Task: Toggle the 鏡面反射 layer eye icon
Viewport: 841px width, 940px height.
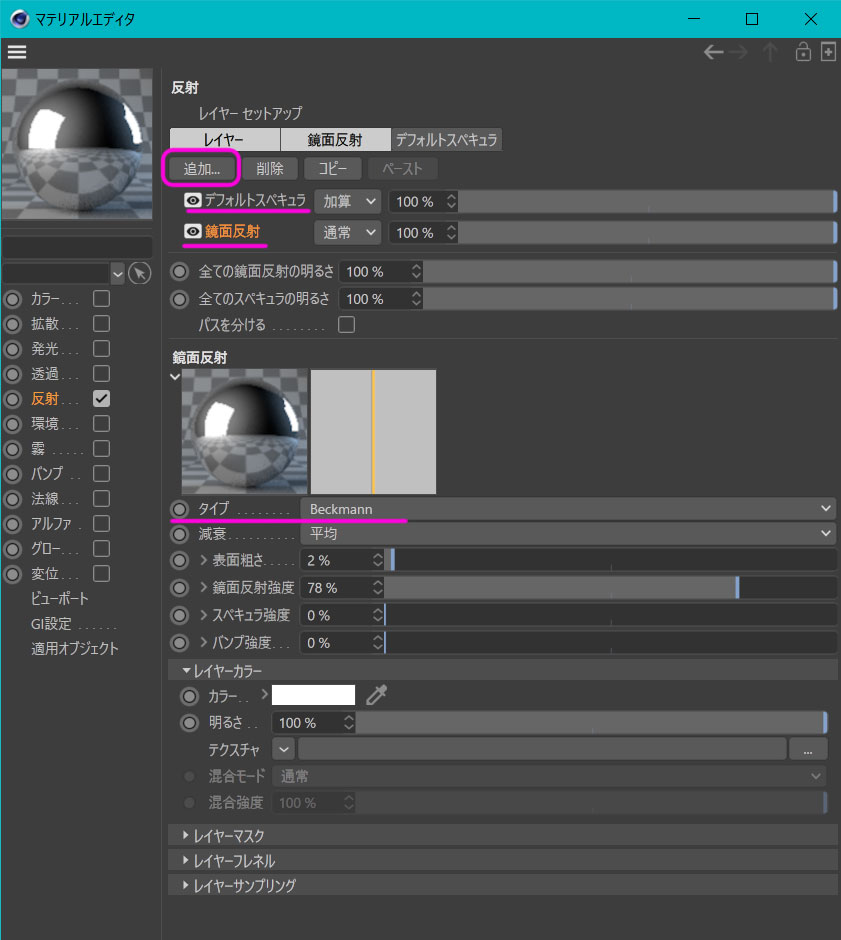Action: click(x=193, y=232)
